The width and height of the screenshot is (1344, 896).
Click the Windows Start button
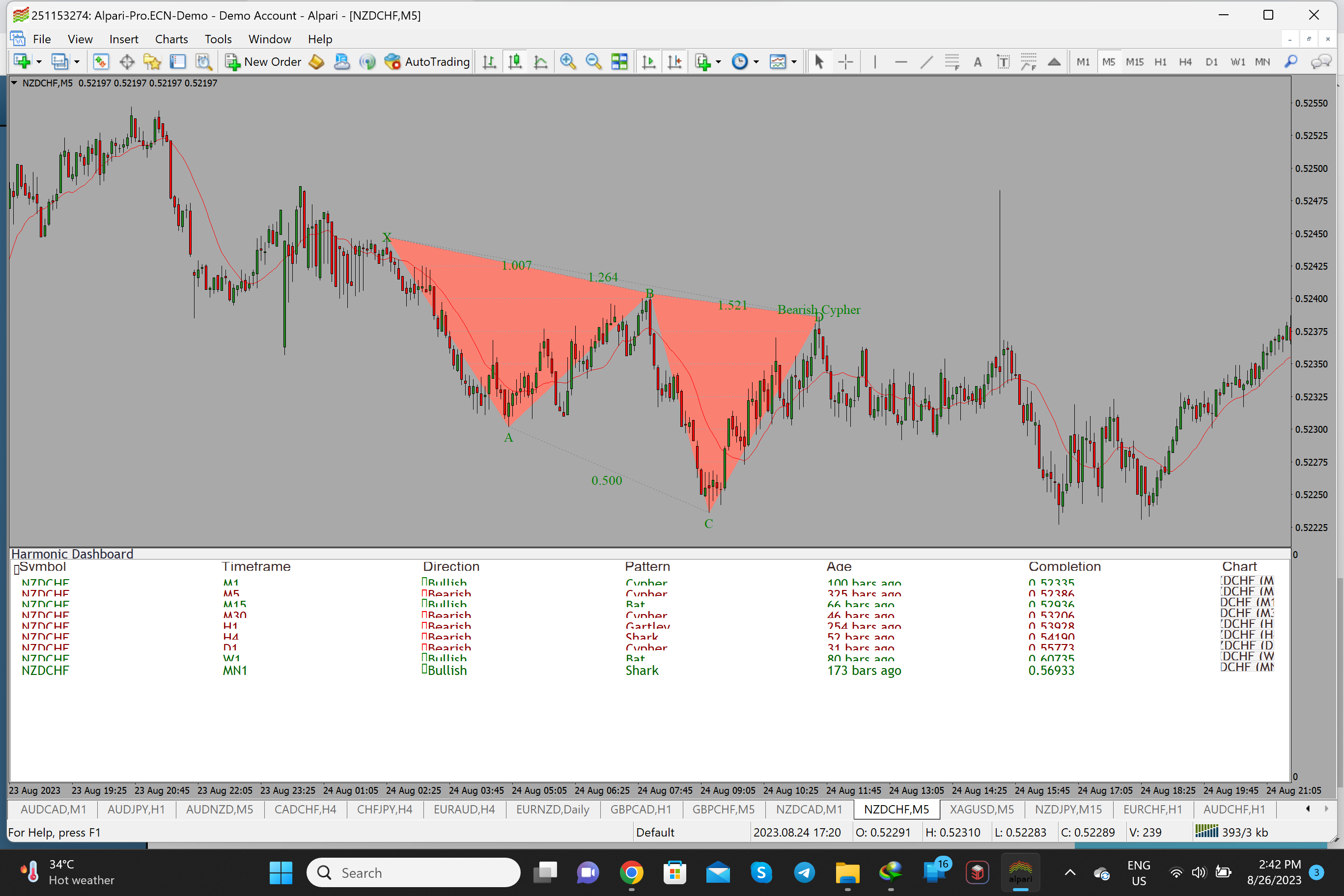point(280,872)
